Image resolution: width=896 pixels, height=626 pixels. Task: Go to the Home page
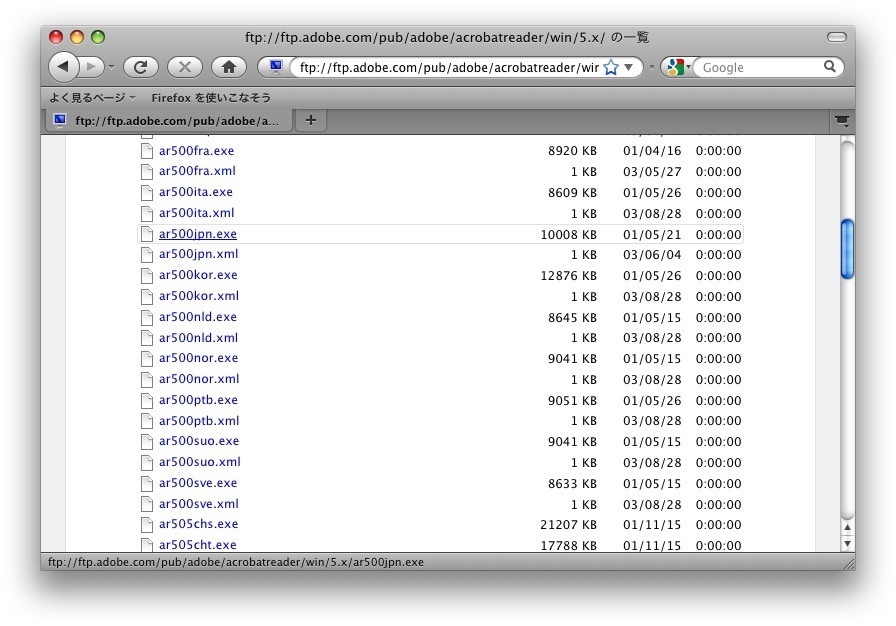pyautogui.click(x=229, y=67)
